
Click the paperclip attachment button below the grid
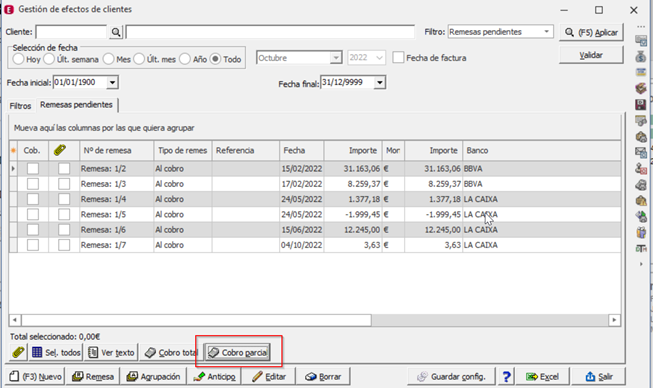point(18,353)
